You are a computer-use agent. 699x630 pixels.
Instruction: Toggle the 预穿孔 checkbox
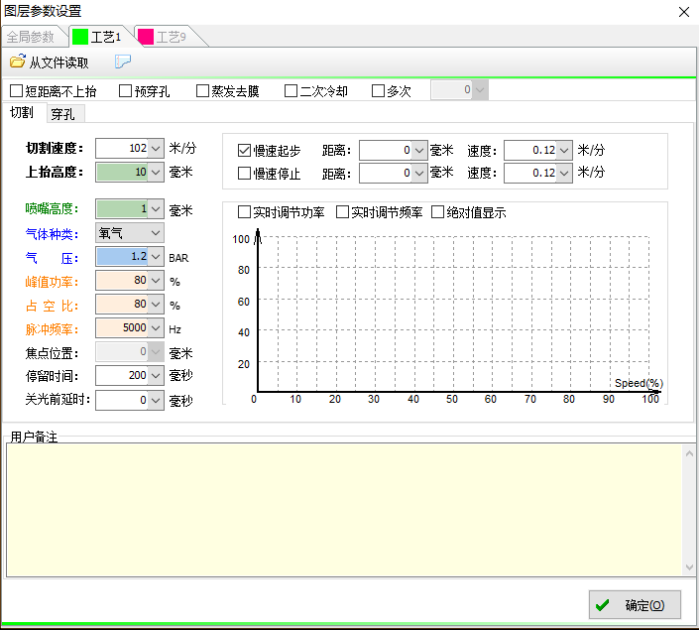[125, 91]
